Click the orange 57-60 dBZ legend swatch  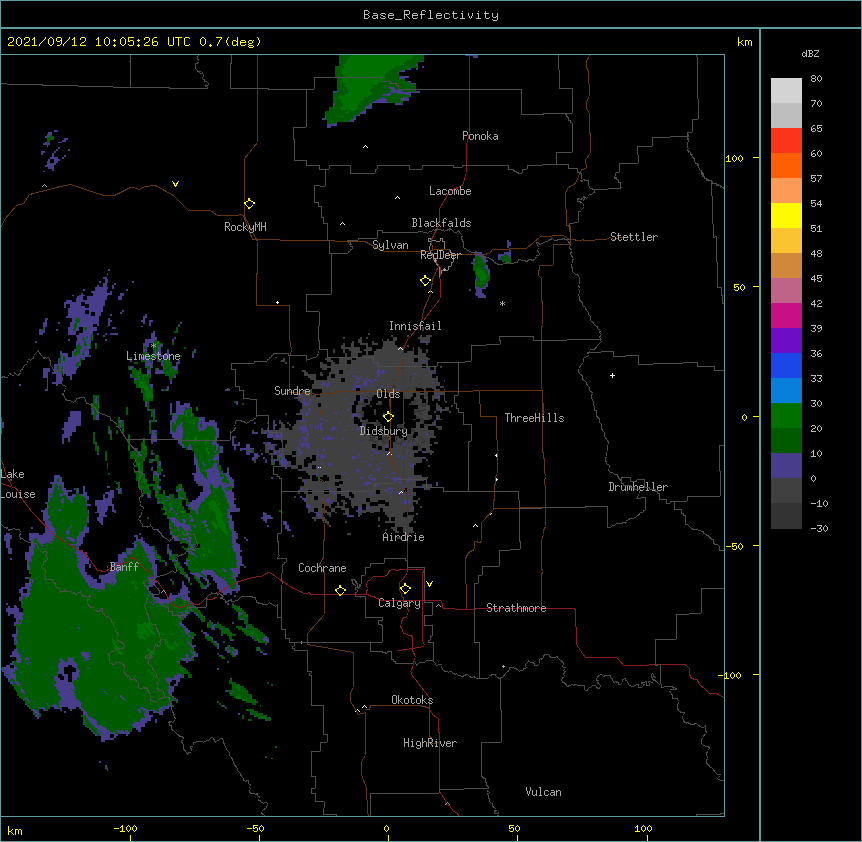[x=786, y=165]
